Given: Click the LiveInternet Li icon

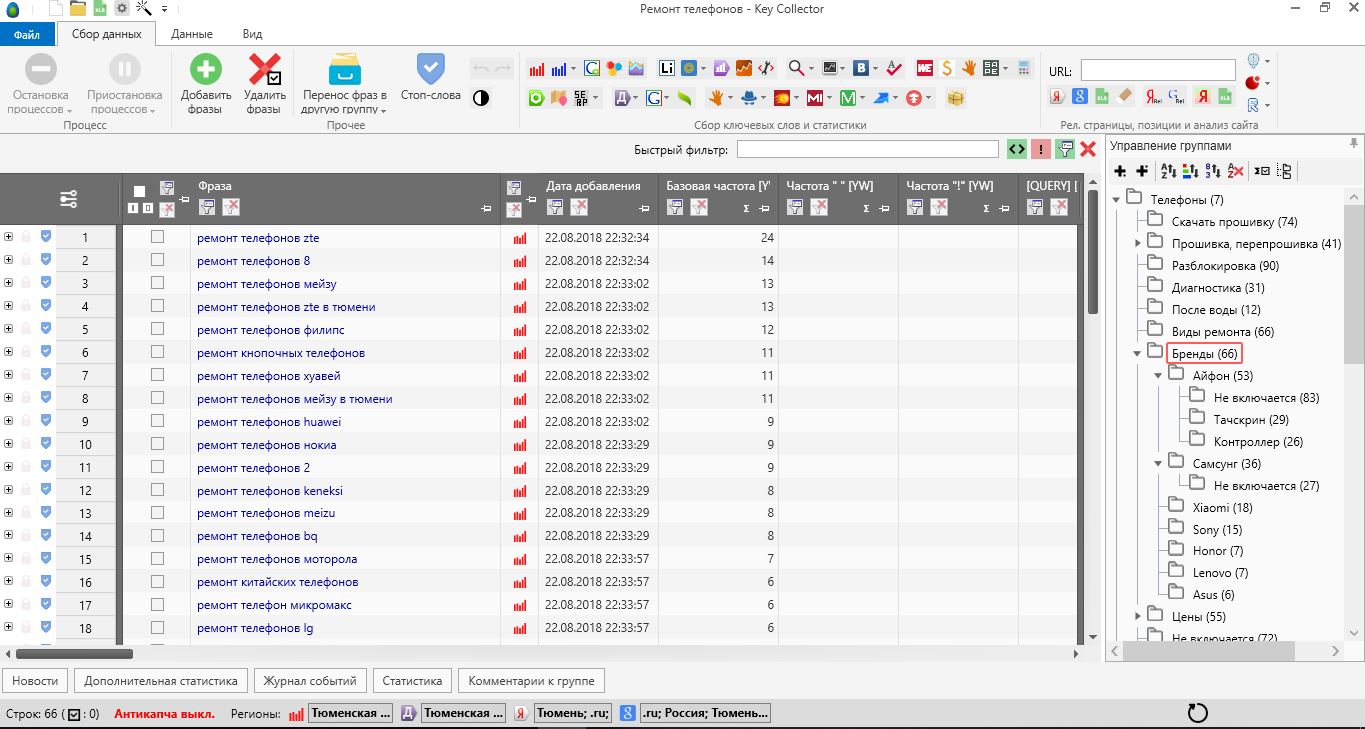Looking at the screenshot, I should click(x=666, y=69).
